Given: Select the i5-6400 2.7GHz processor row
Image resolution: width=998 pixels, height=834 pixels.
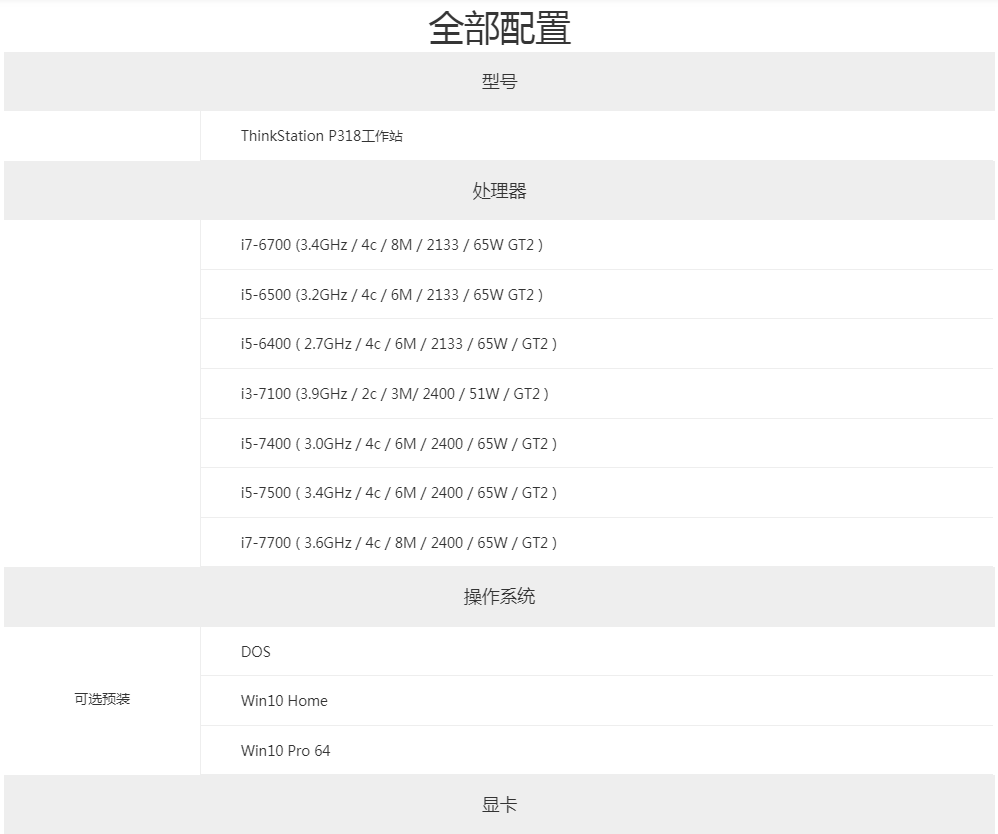Looking at the screenshot, I should (597, 344).
